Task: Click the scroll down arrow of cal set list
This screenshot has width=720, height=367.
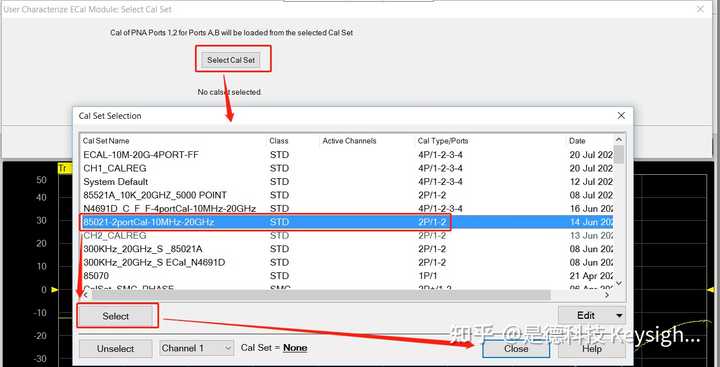Action: click(619, 283)
